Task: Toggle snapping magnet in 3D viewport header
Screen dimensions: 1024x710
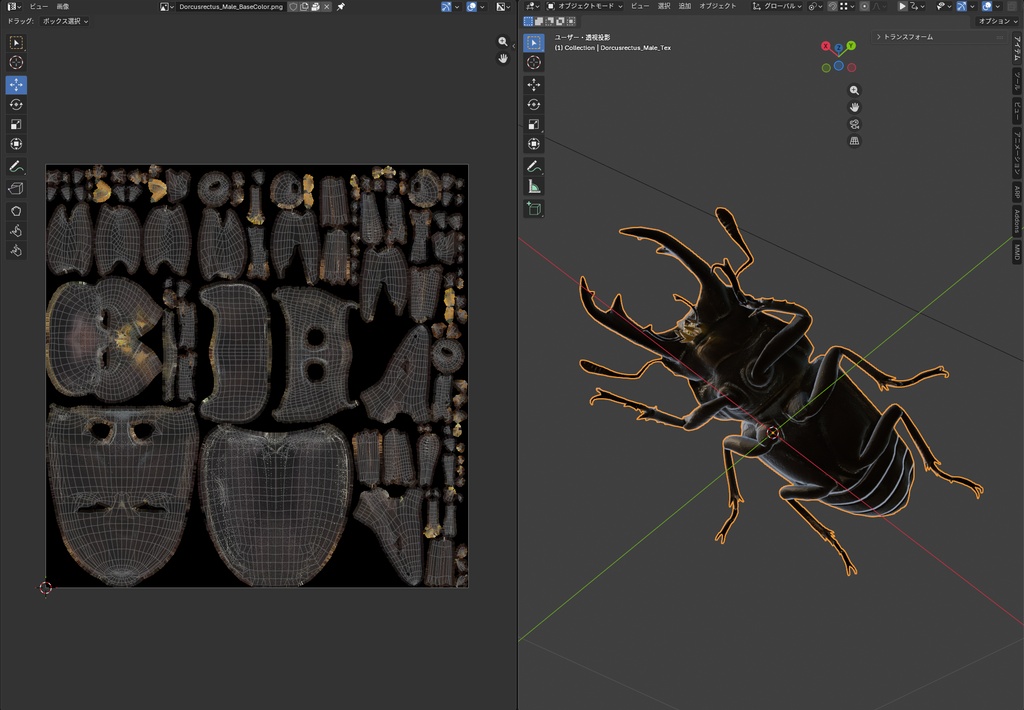Action: click(833, 6)
